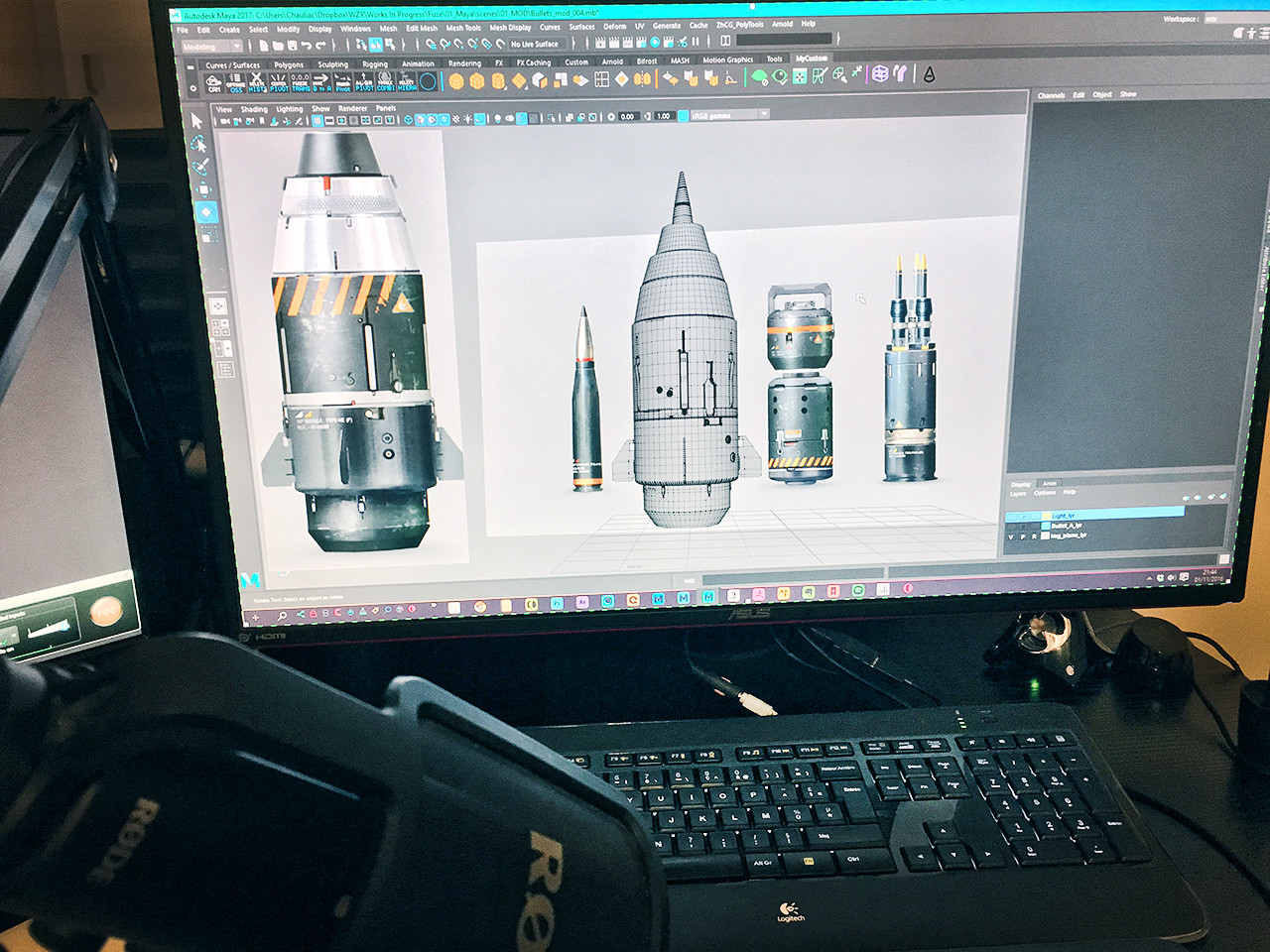This screenshot has height=952, width=1270.
Task: Click the New Scene icon on status line
Action: pos(264,46)
